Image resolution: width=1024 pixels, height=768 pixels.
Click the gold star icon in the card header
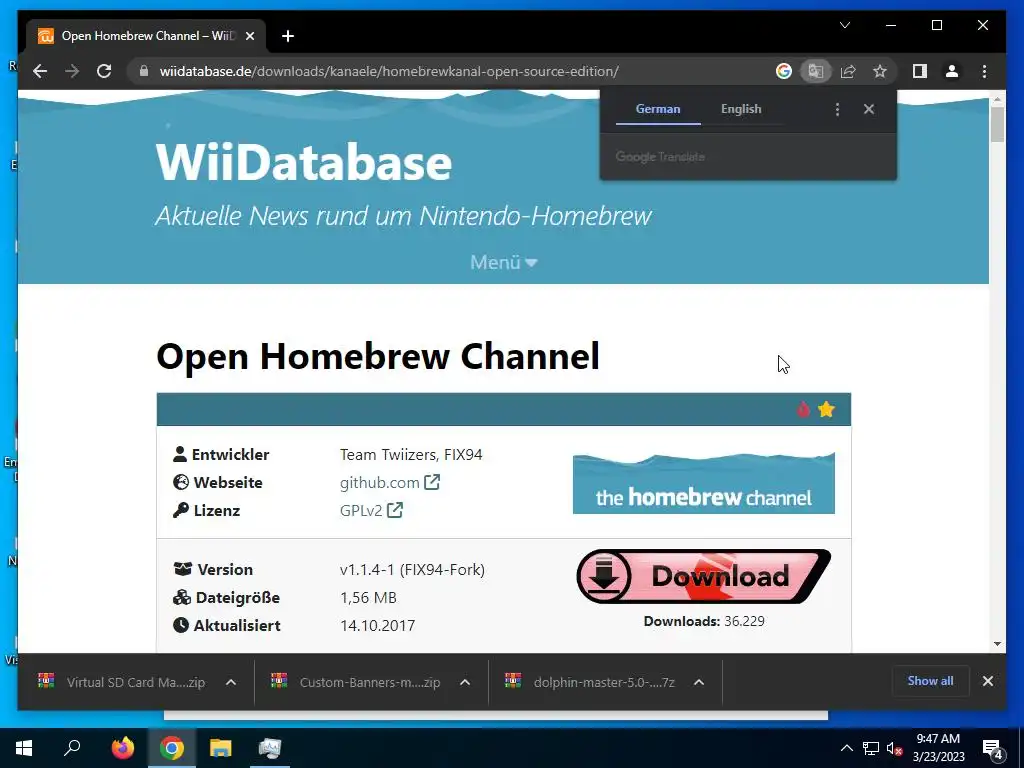point(826,409)
